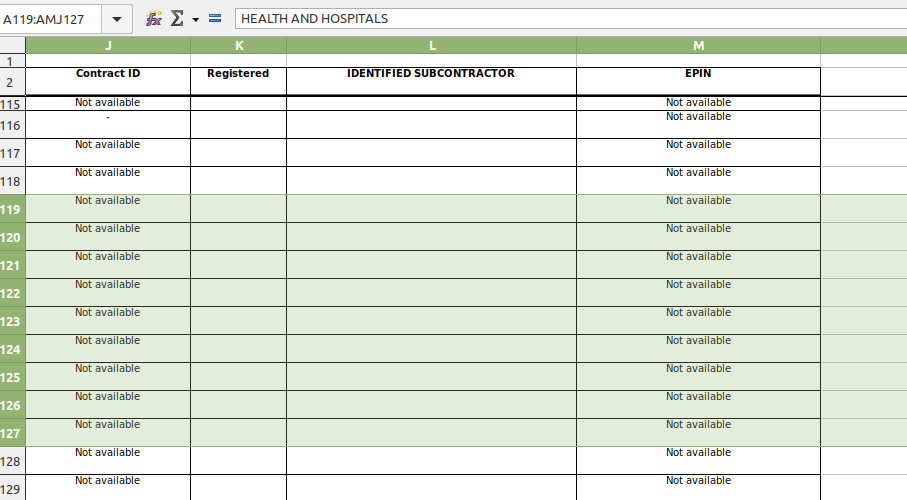Select column L header
The height and width of the screenshot is (500, 907).
click(431, 45)
